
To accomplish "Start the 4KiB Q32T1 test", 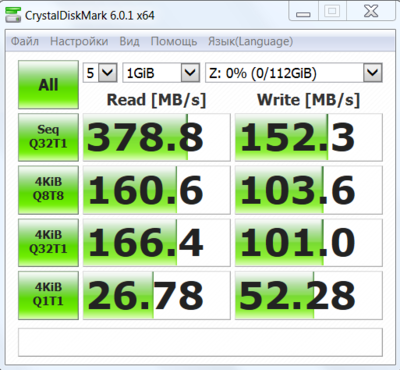I will 48,242.
